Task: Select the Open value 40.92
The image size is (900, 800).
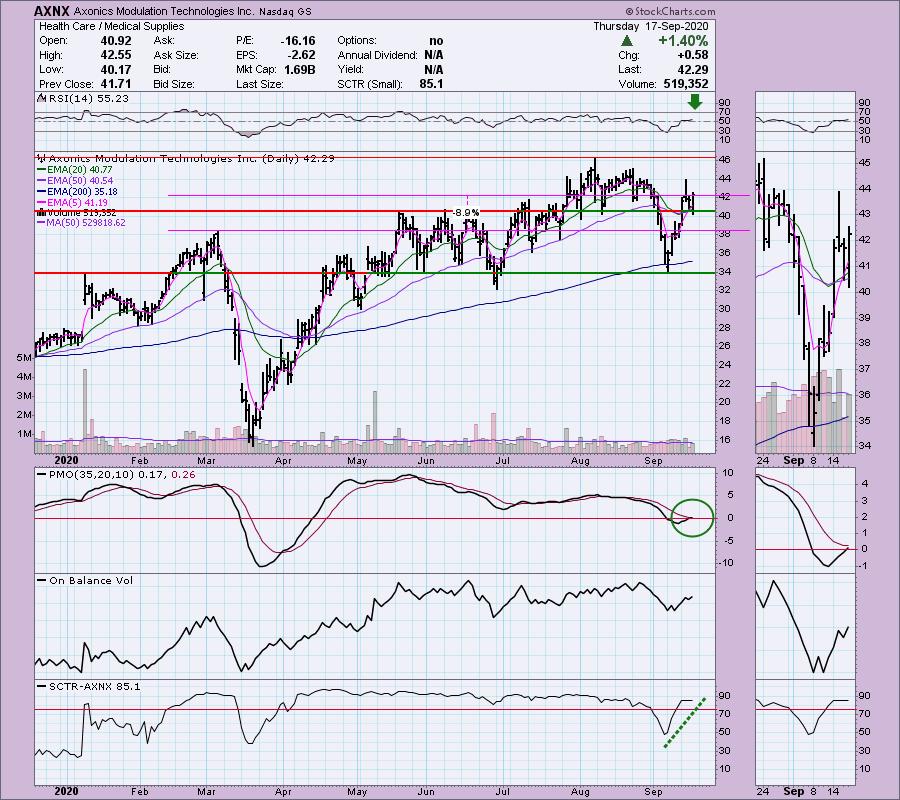Action: coord(116,41)
